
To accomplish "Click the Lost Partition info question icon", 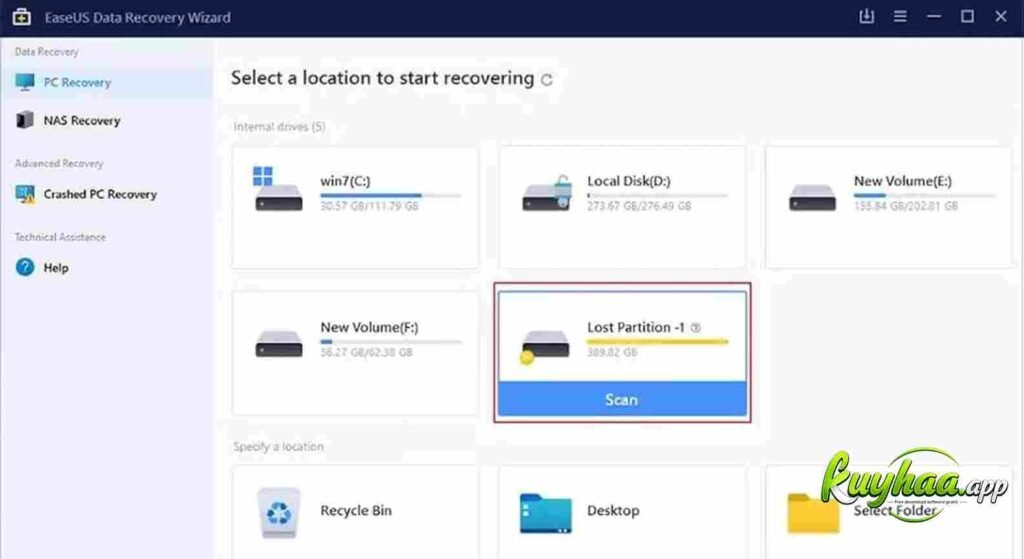I will 696,328.
